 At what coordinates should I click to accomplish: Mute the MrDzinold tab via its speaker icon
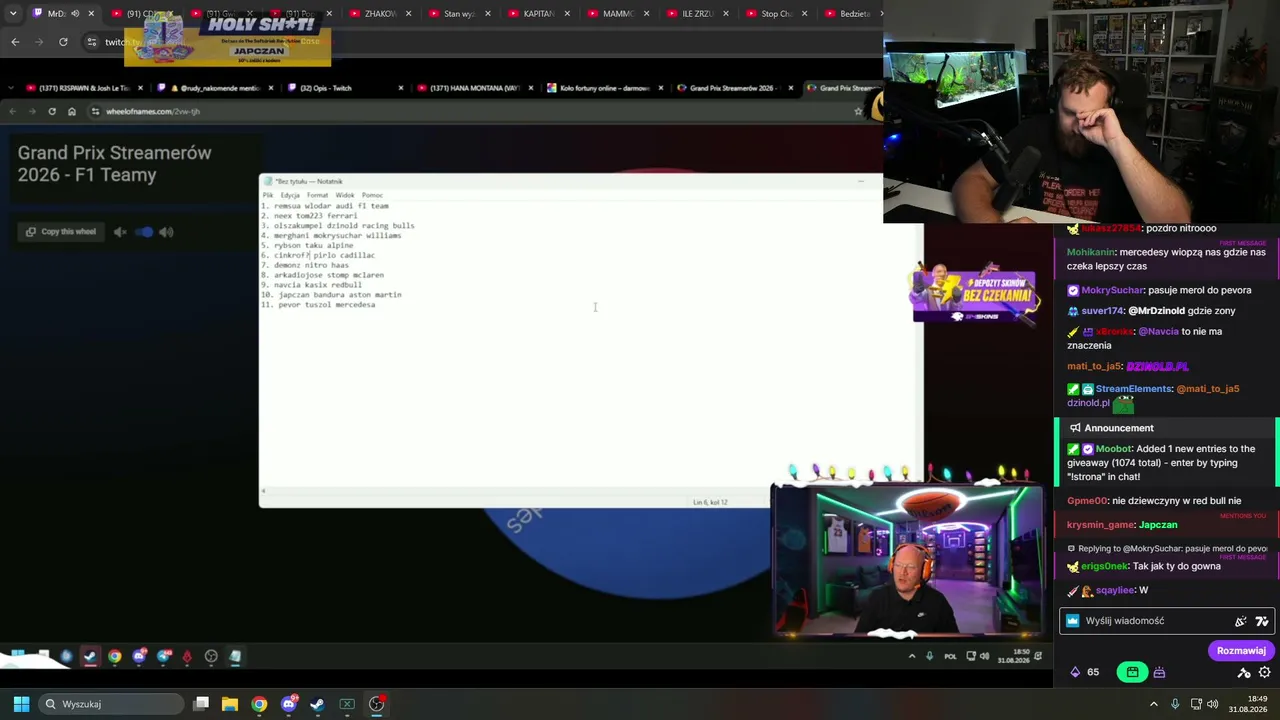tap(75, 14)
